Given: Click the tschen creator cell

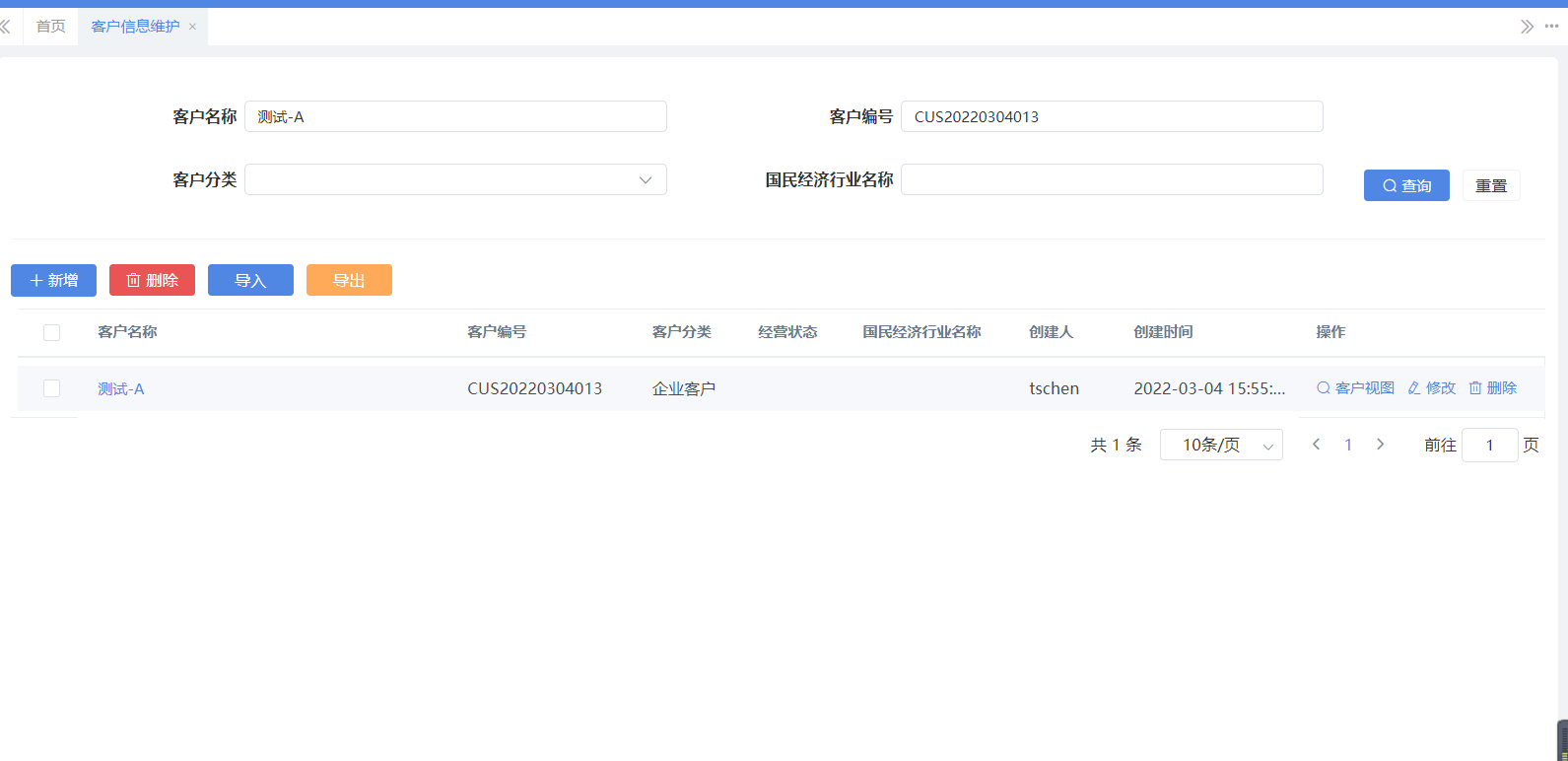Looking at the screenshot, I should tap(1055, 388).
